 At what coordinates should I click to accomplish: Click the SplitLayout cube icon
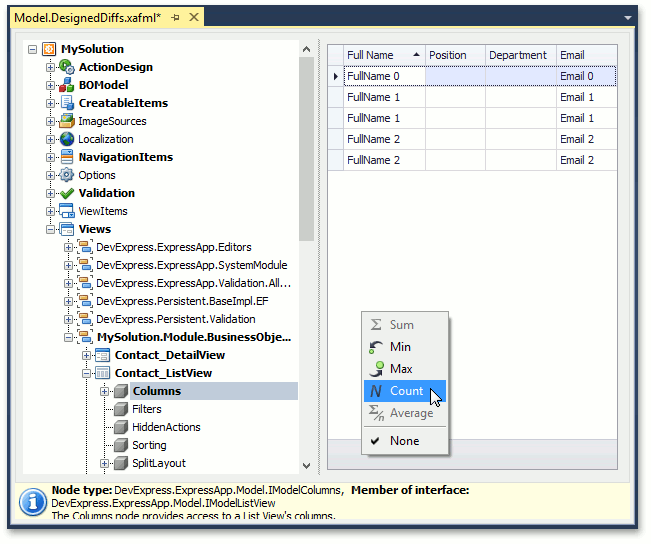(x=120, y=463)
